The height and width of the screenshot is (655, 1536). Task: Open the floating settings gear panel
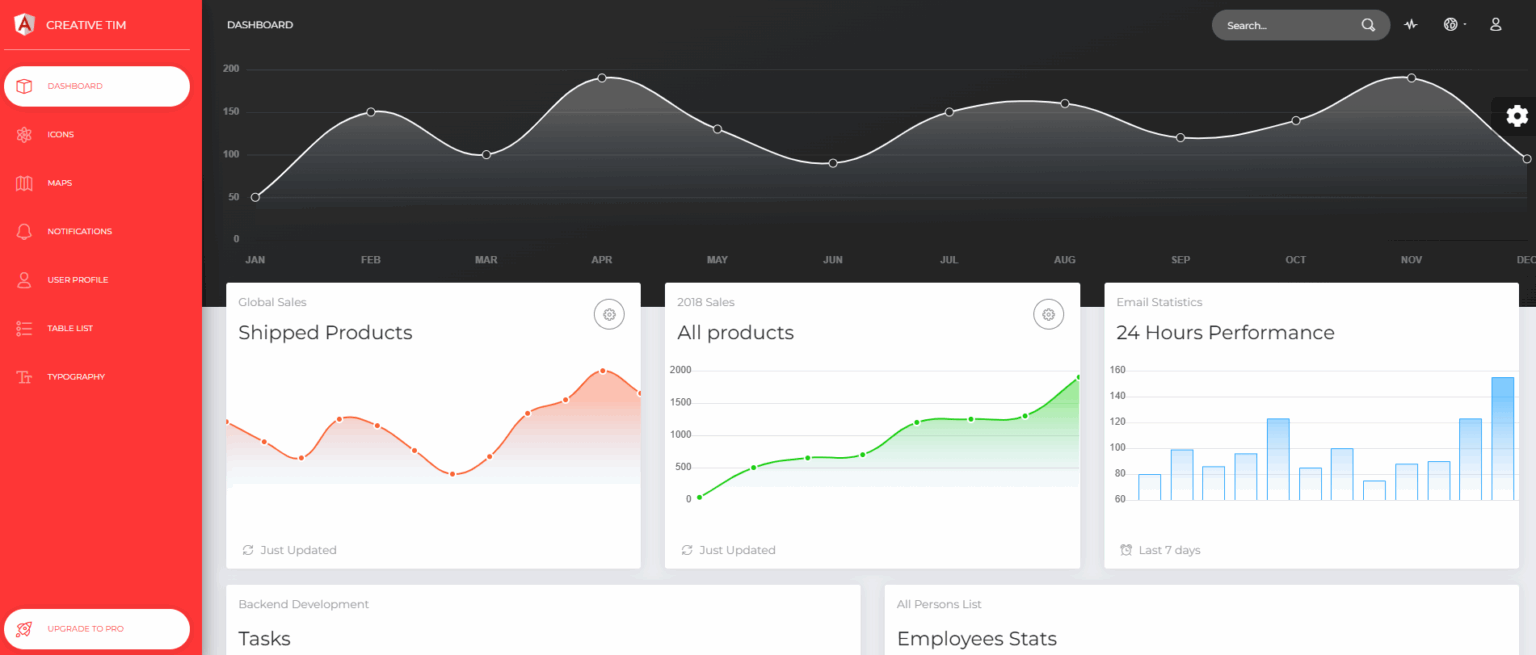click(x=1516, y=116)
